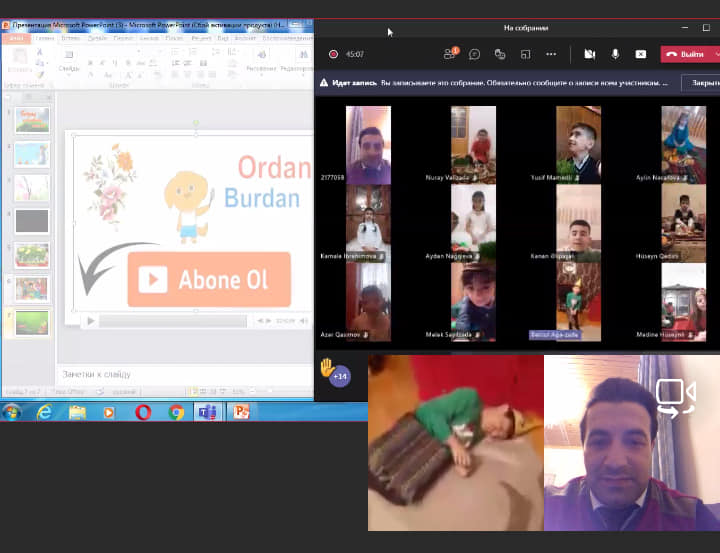Screen dimensions: 720x553
Task: Open the Редактирование dropdown in PowerPoint ribbon
Action: pos(297,61)
